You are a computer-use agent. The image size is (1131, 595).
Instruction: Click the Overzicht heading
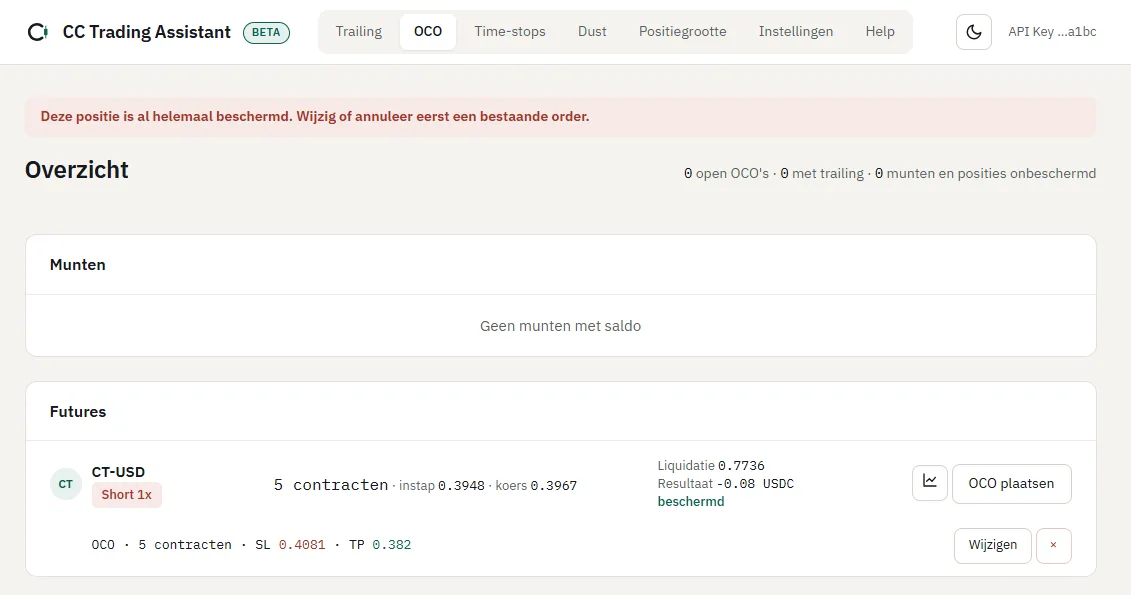coord(76,169)
